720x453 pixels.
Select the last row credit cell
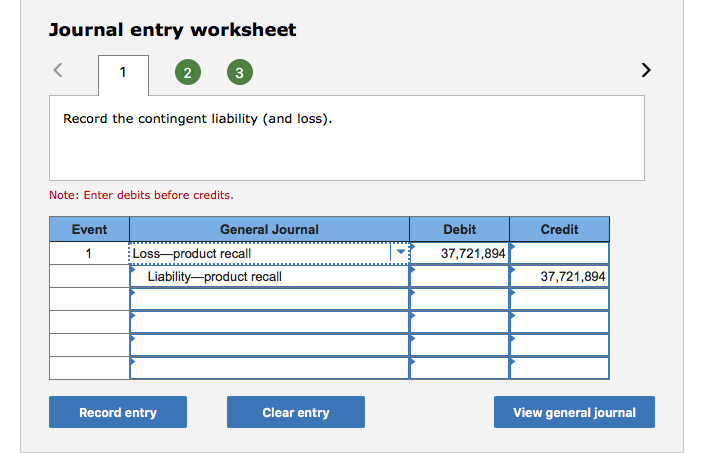pos(560,368)
